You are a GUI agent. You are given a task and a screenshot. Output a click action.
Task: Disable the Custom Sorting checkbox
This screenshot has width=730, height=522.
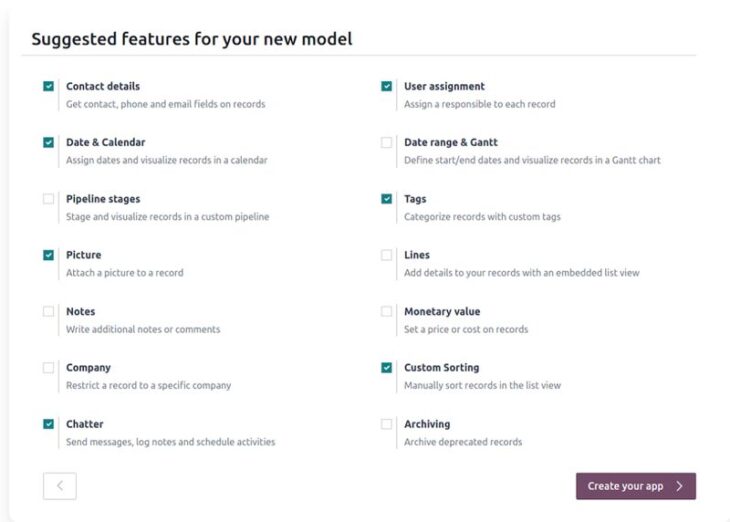387,368
